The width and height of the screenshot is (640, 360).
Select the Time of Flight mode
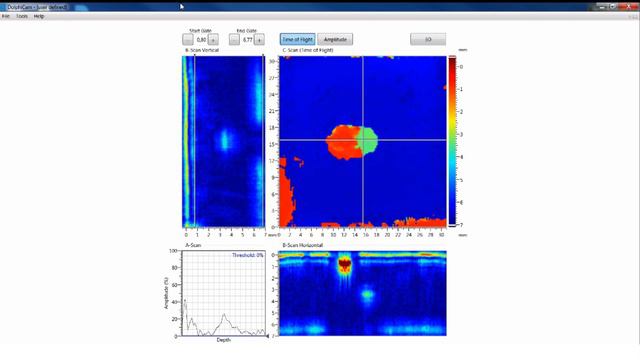point(298,39)
